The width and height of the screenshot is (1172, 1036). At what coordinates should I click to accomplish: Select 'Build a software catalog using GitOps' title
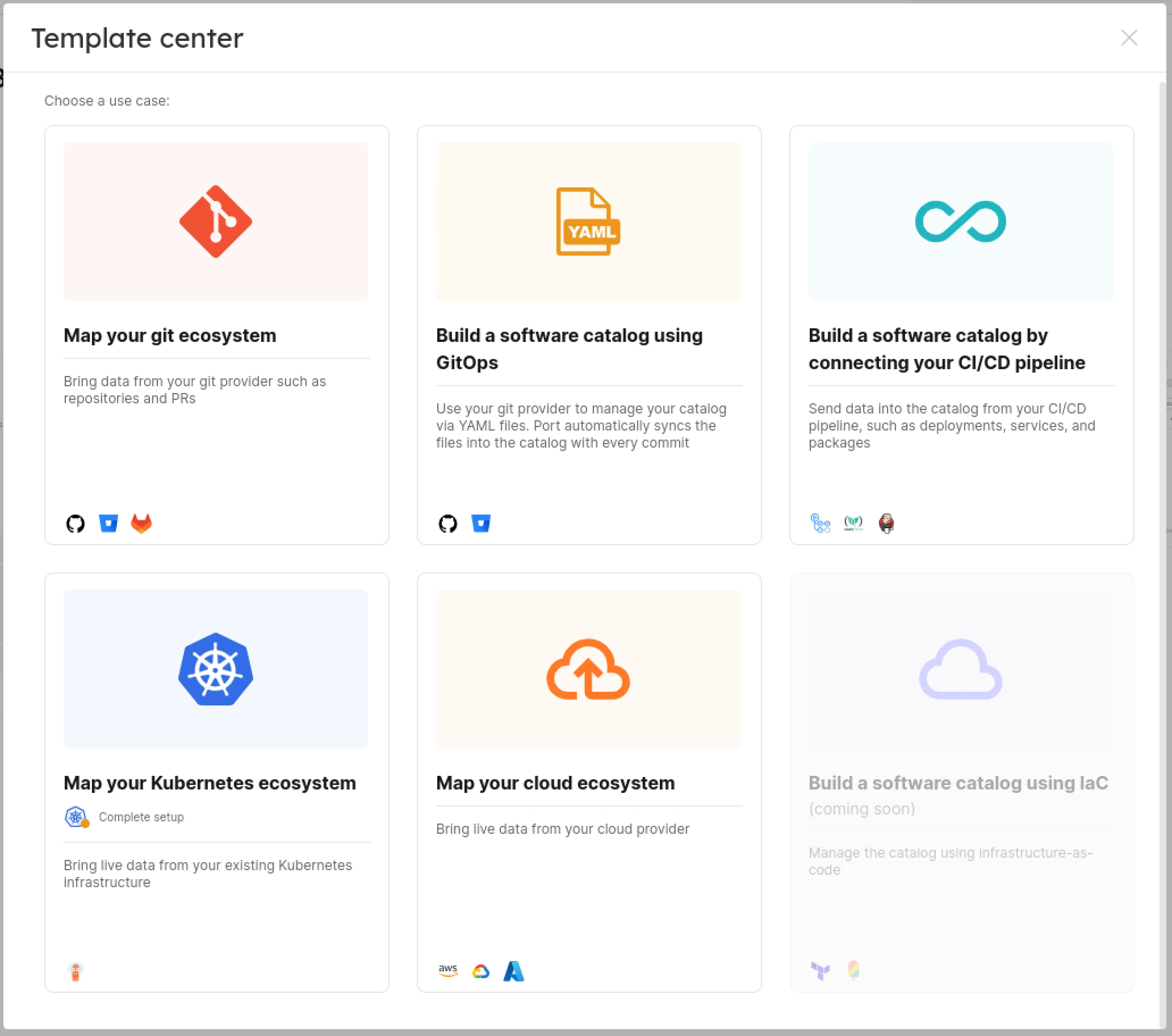(569, 349)
